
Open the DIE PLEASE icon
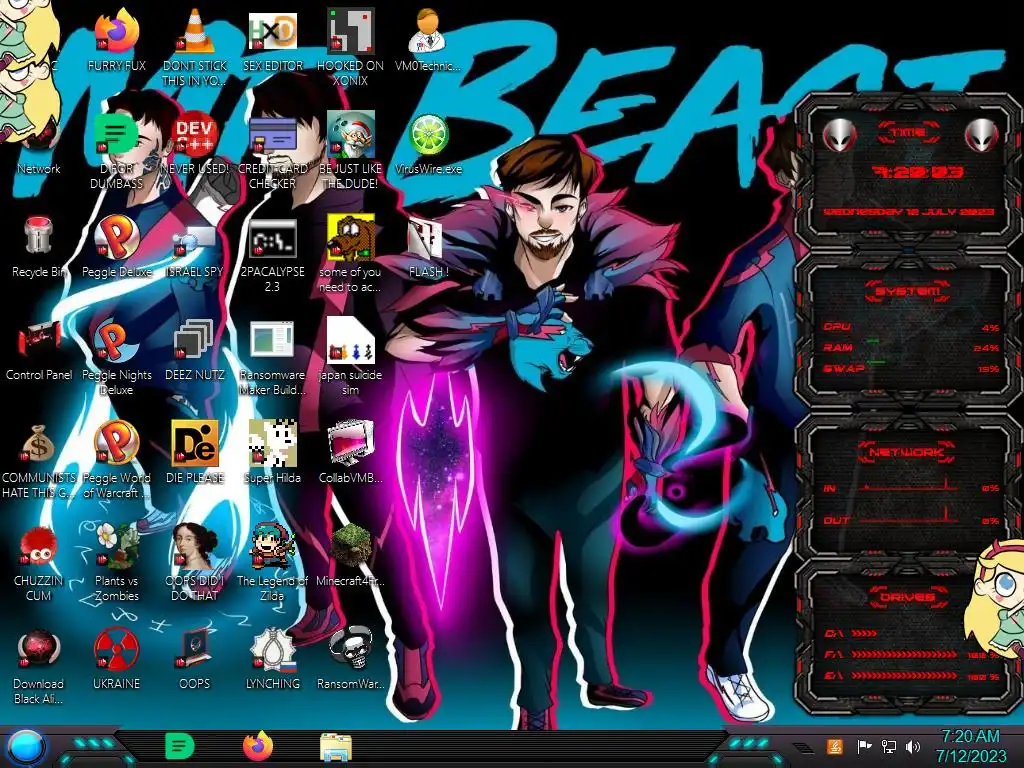(195, 443)
